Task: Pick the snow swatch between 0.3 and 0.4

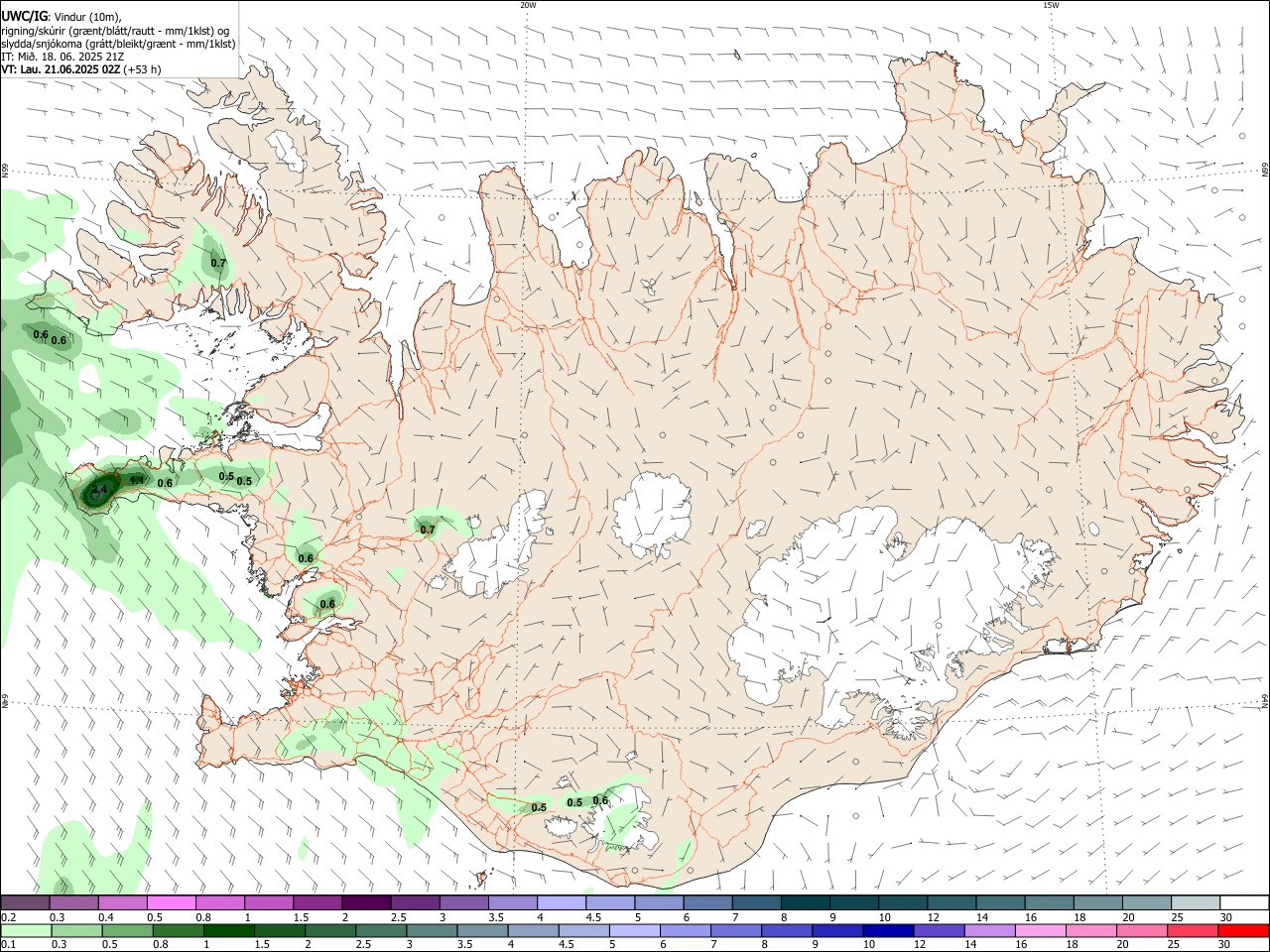Action: (x=73, y=902)
